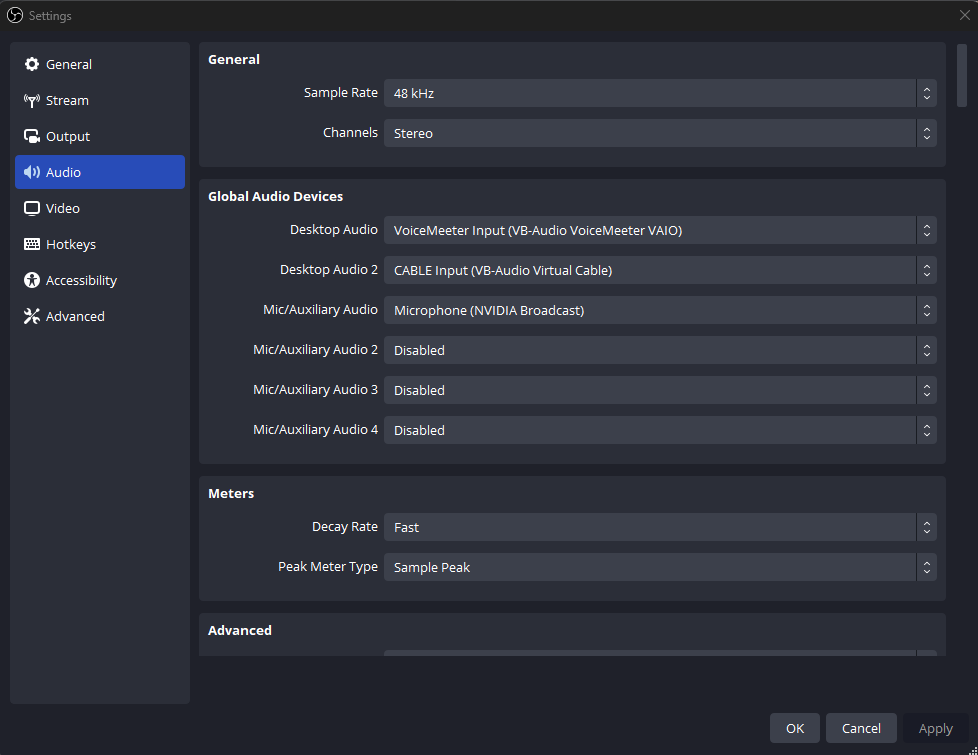The image size is (978, 755).
Task: Click the OBS logo in the title bar
Action: click(14, 15)
